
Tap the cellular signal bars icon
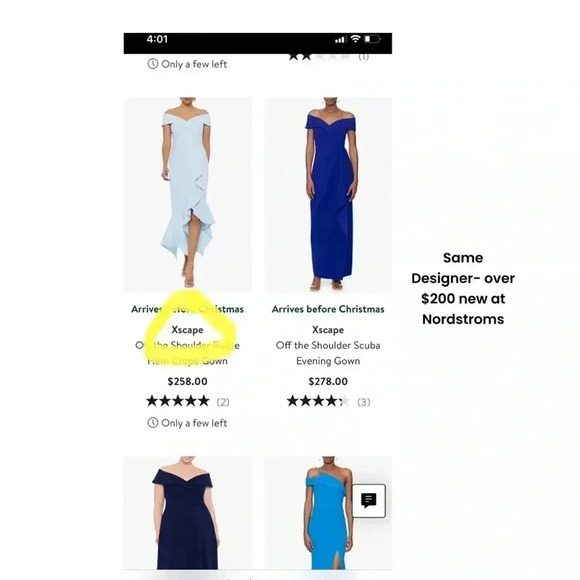(340, 39)
